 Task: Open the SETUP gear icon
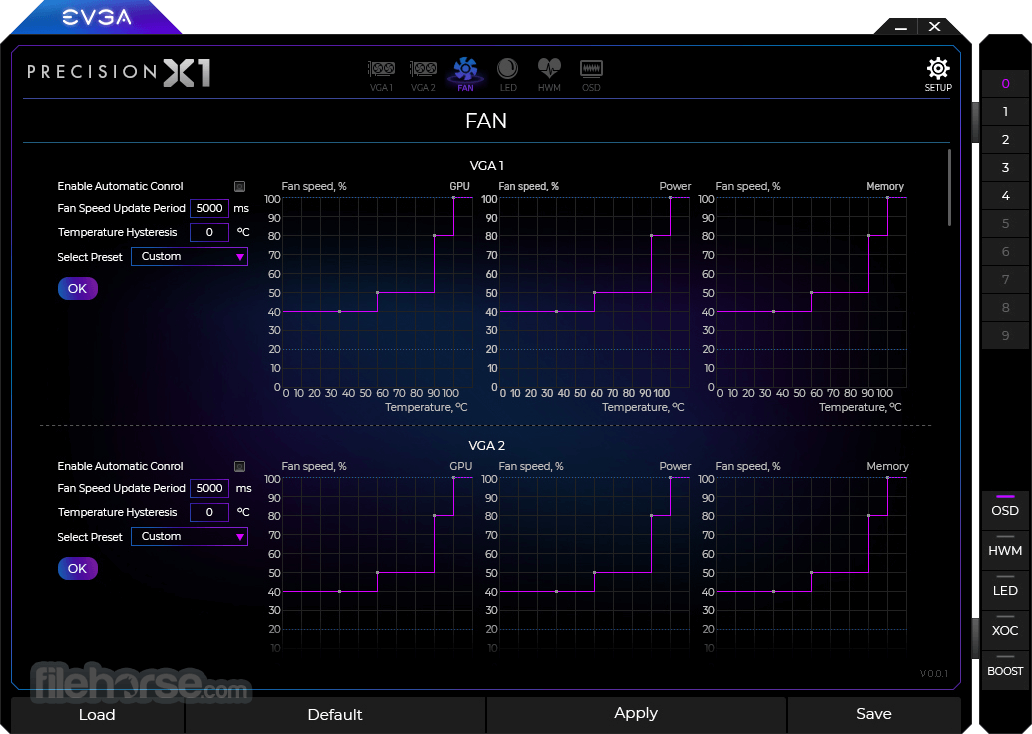pos(938,74)
